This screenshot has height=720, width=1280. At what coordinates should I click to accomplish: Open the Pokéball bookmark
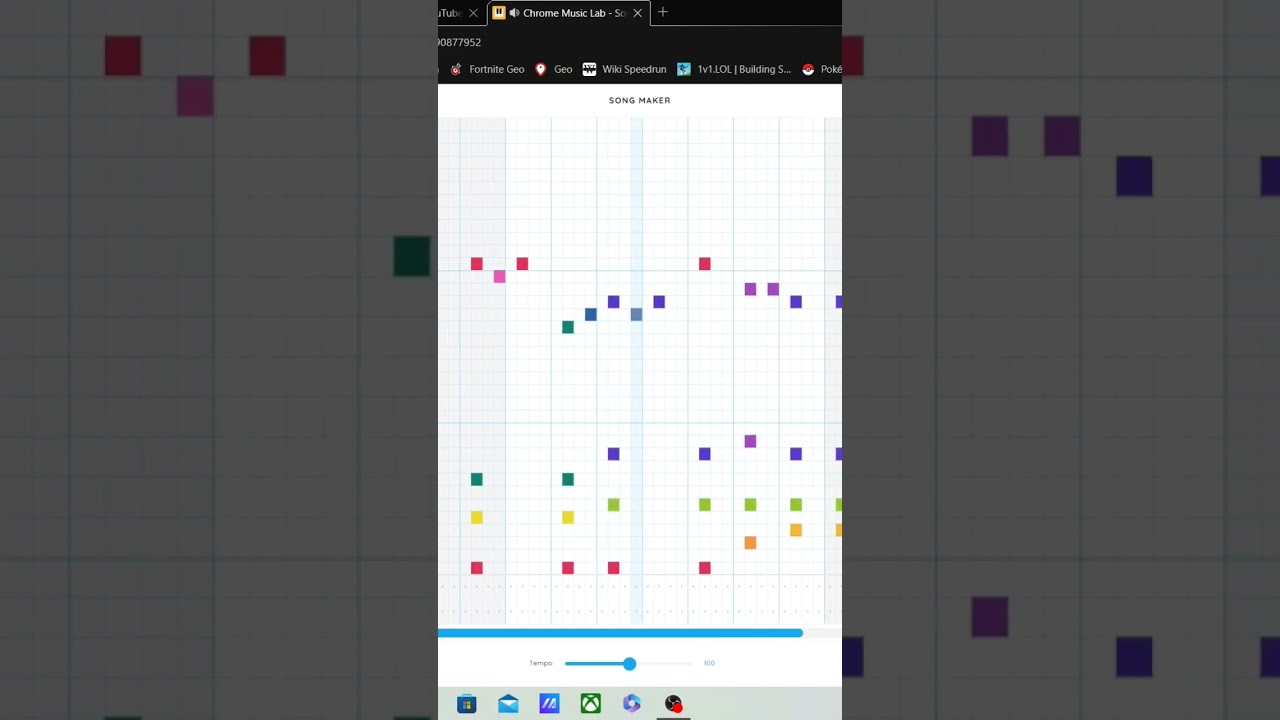[821, 69]
